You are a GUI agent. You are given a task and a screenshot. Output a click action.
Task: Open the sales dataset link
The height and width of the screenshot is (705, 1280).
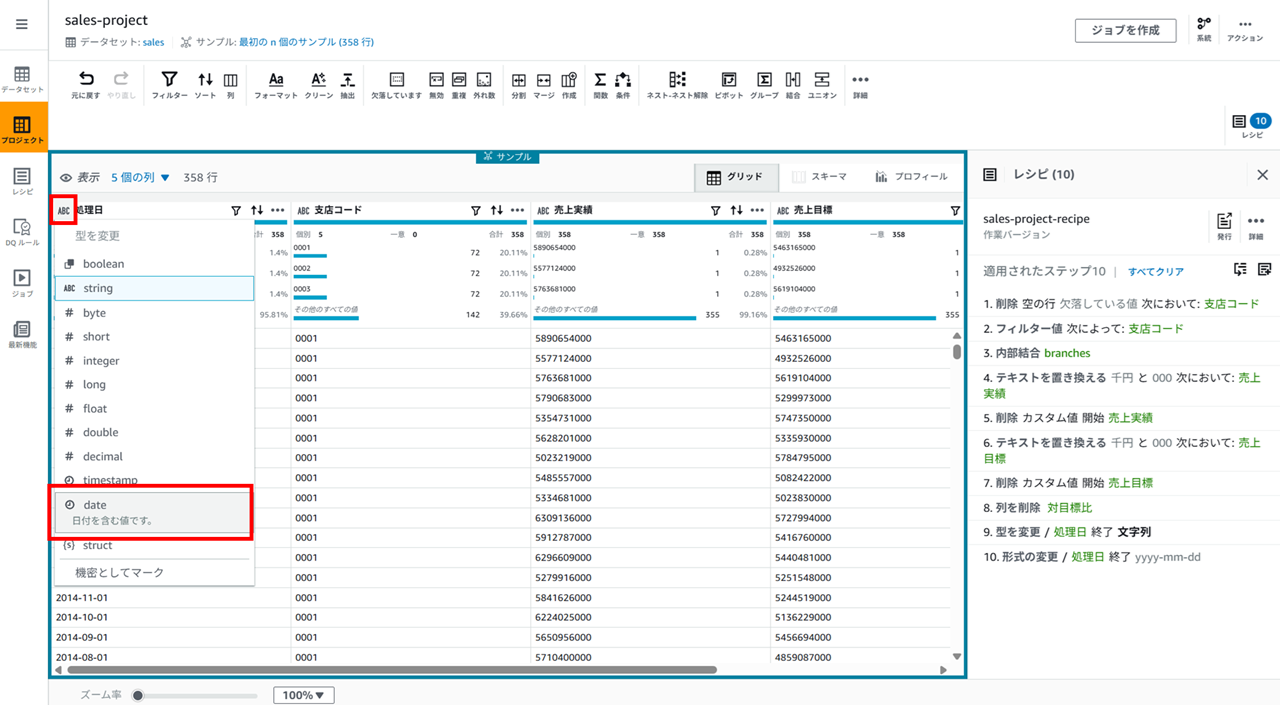pos(153,42)
